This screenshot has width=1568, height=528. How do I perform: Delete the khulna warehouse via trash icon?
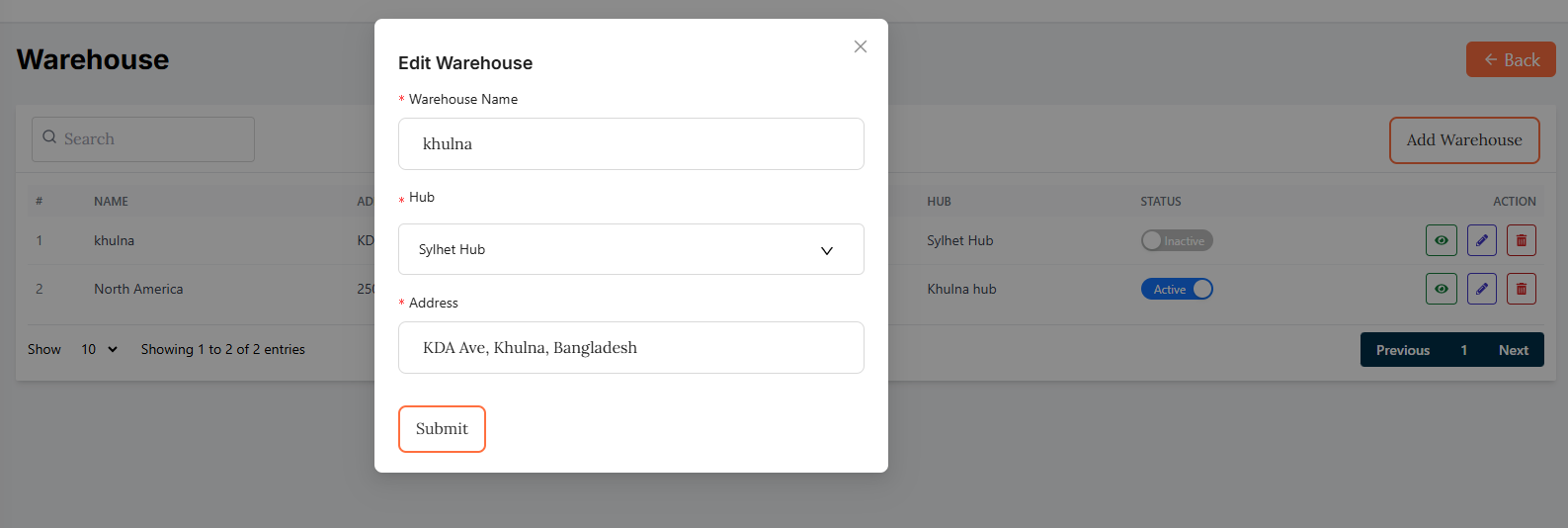click(x=1521, y=240)
